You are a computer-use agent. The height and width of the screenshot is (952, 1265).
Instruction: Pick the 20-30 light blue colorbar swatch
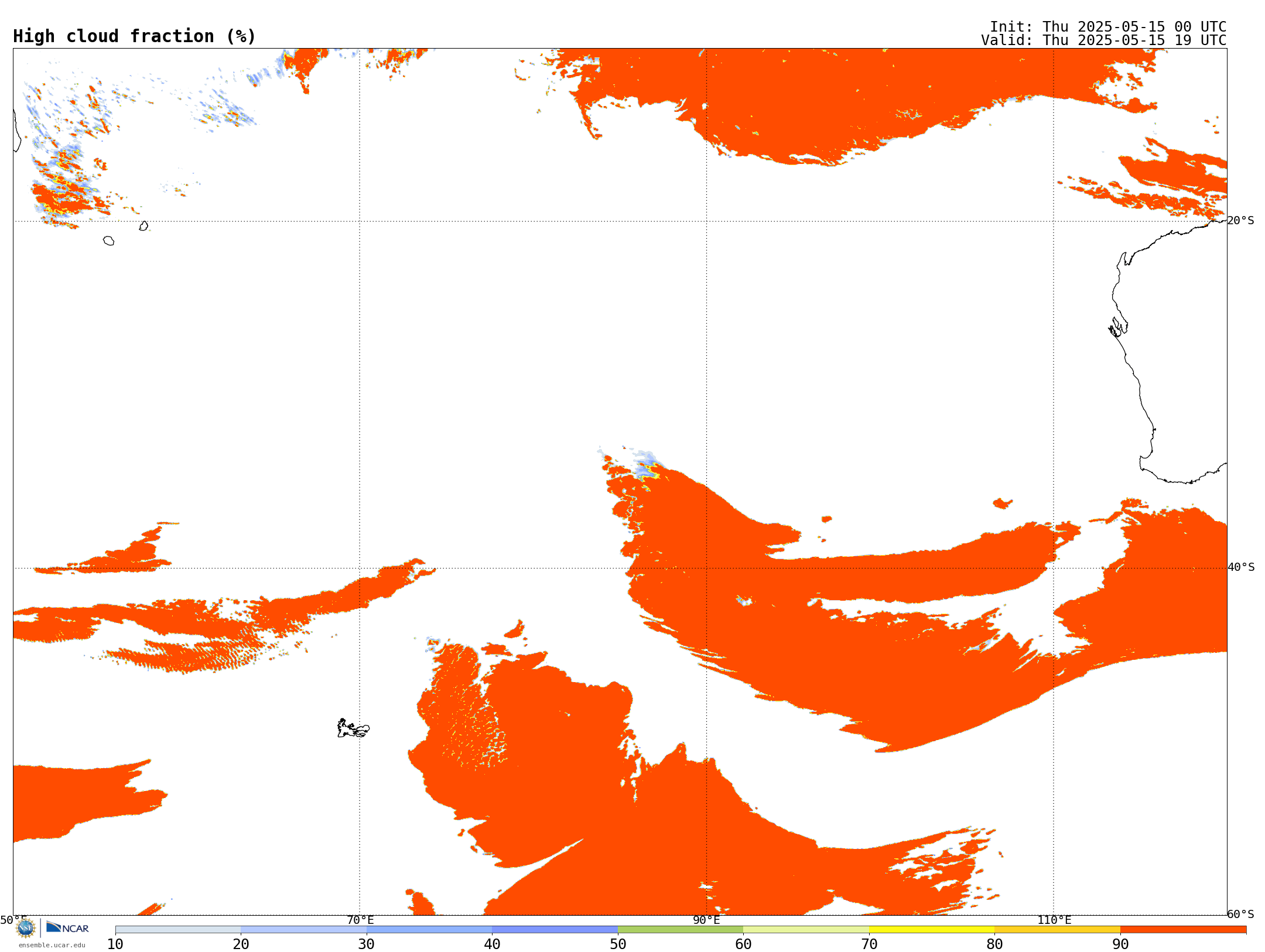(x=304, y=929)
